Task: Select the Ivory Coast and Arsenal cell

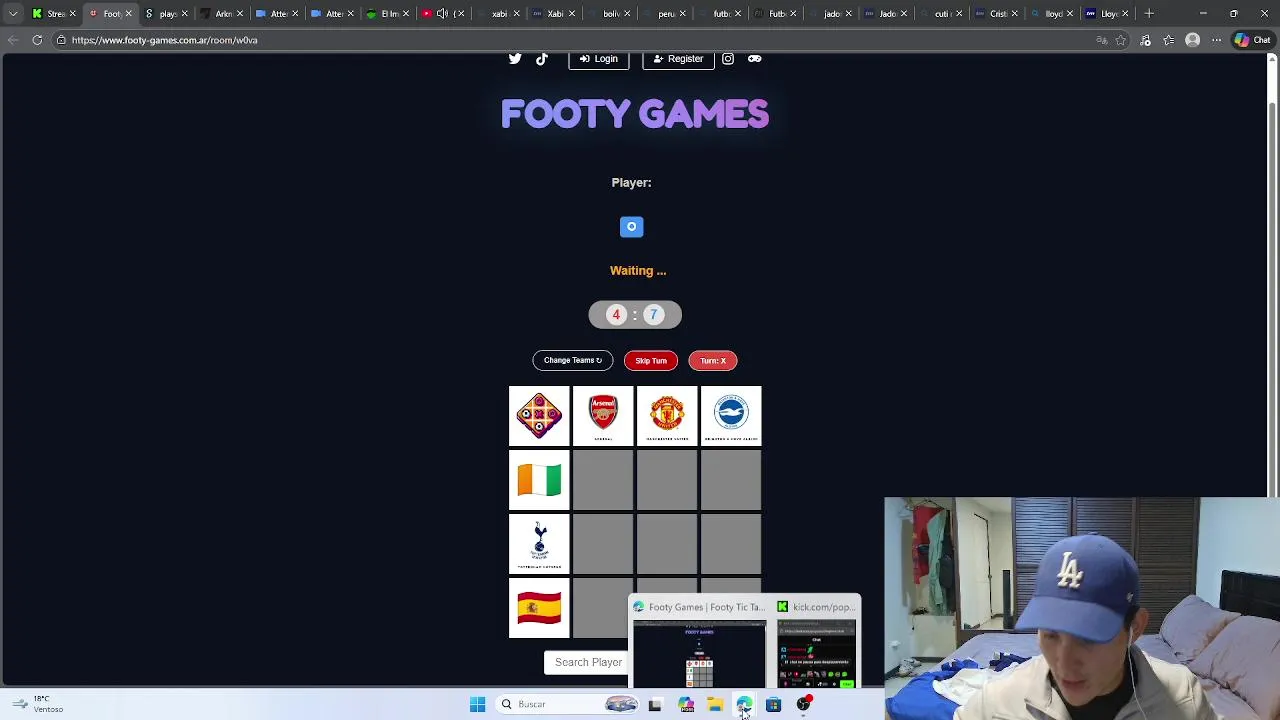Action: tap(603, 480)
